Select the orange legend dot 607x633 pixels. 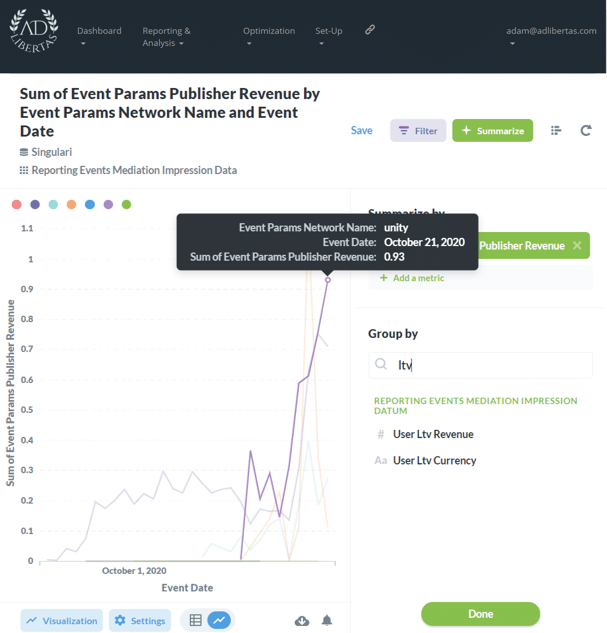tap(71, 205)
